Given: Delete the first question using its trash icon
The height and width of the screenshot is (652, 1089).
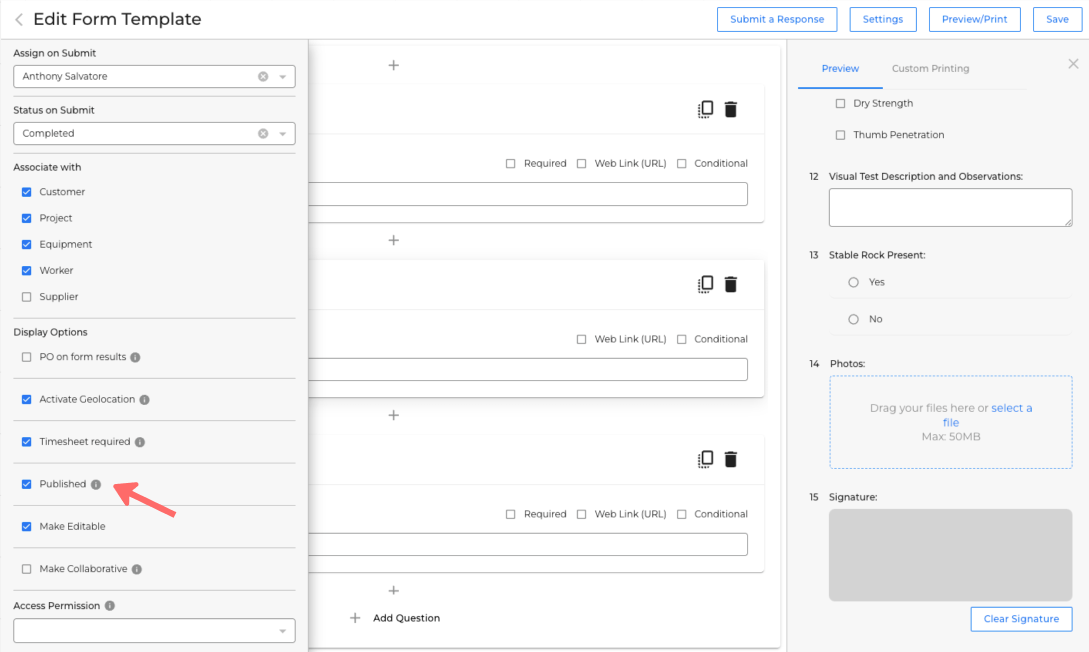Looking at the screenshot, I should click(x=731, y=110).
